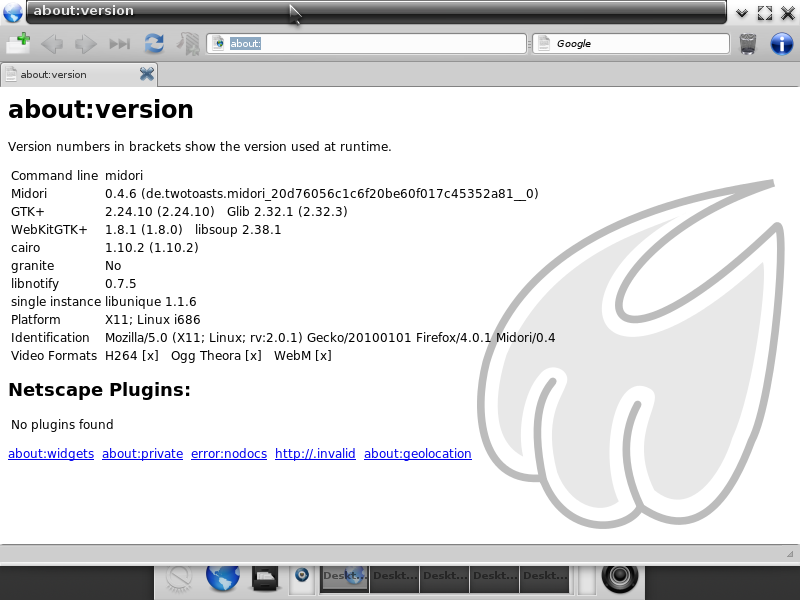Click the 'libunique 1.1.6' value

click(151, 302)
